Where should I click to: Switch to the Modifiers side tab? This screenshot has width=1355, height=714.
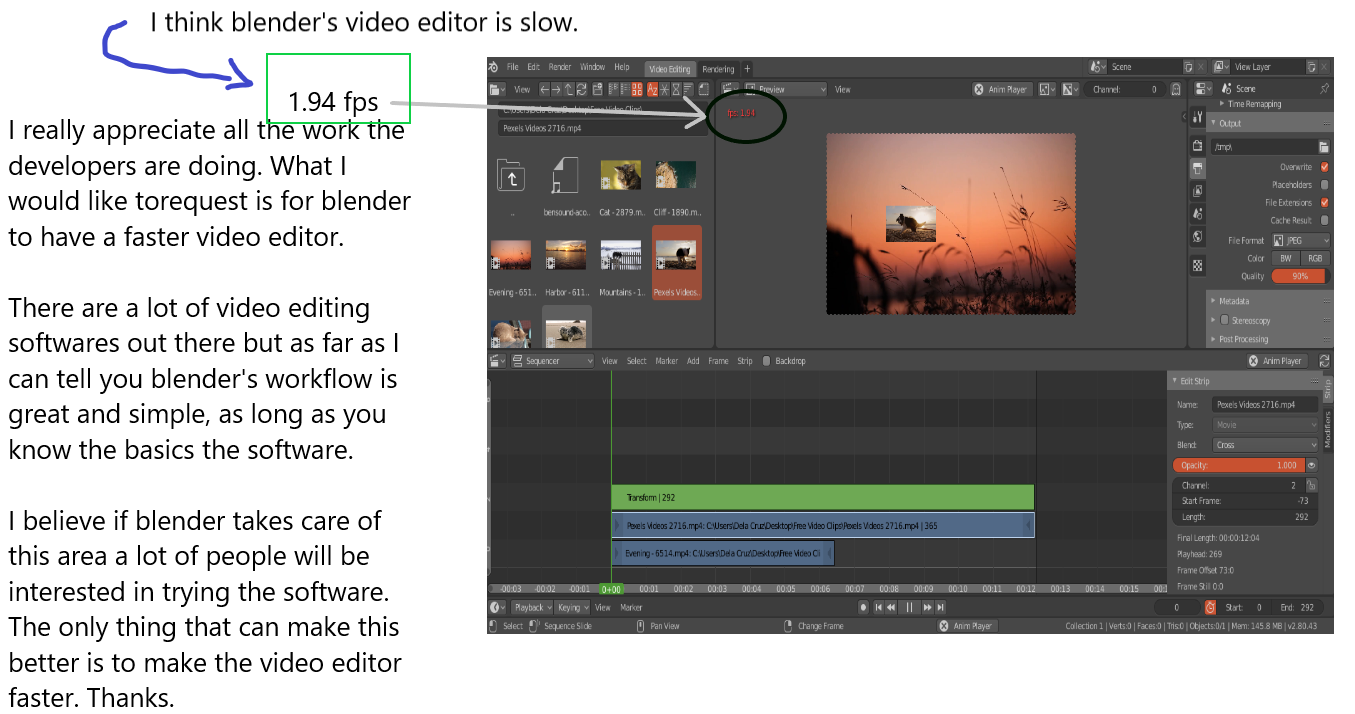click(x=1328, y=428)
